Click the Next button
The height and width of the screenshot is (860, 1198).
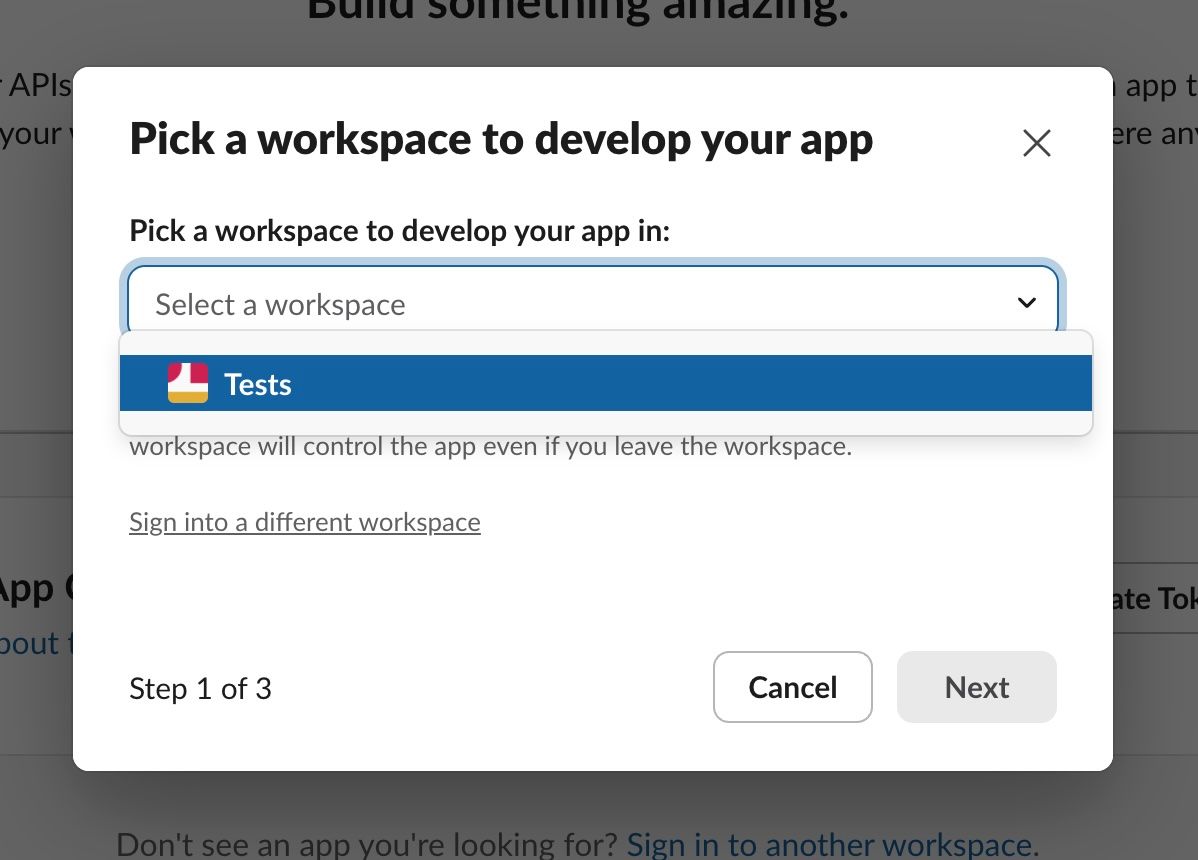[976, 687]
